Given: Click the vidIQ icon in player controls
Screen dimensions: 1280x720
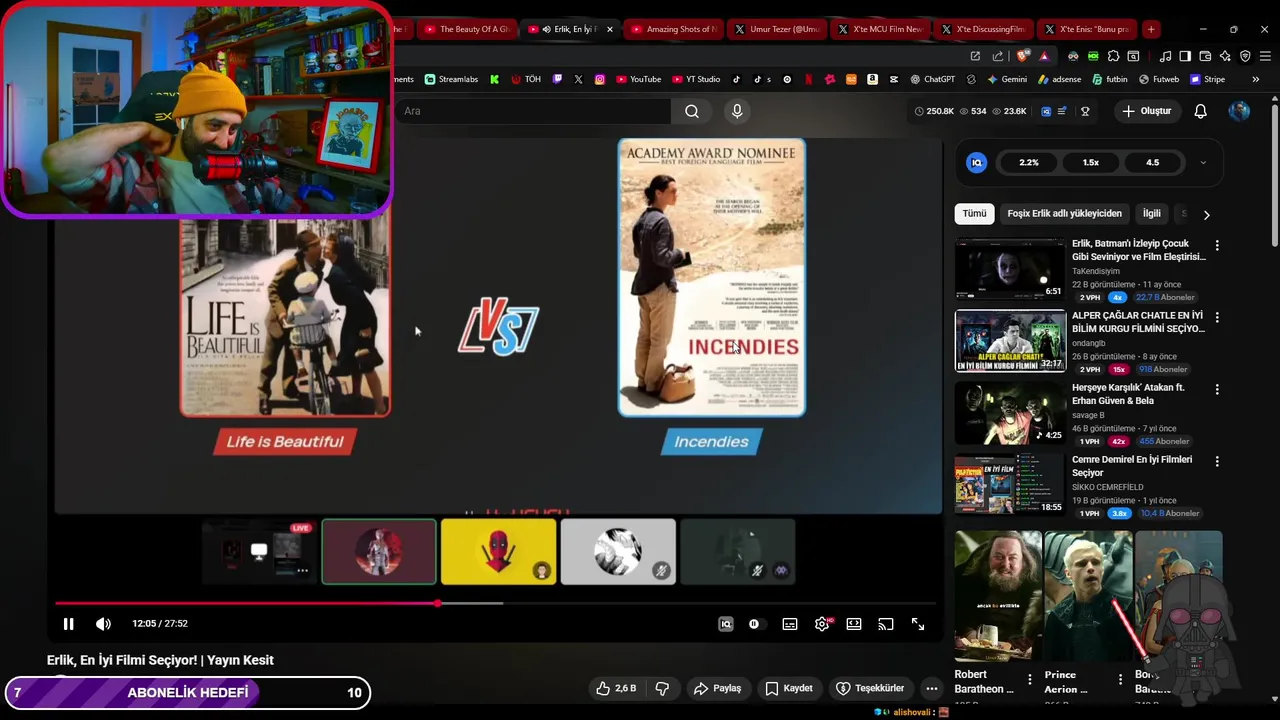Looking at the screenshot, I should click(x=726, y=624).
